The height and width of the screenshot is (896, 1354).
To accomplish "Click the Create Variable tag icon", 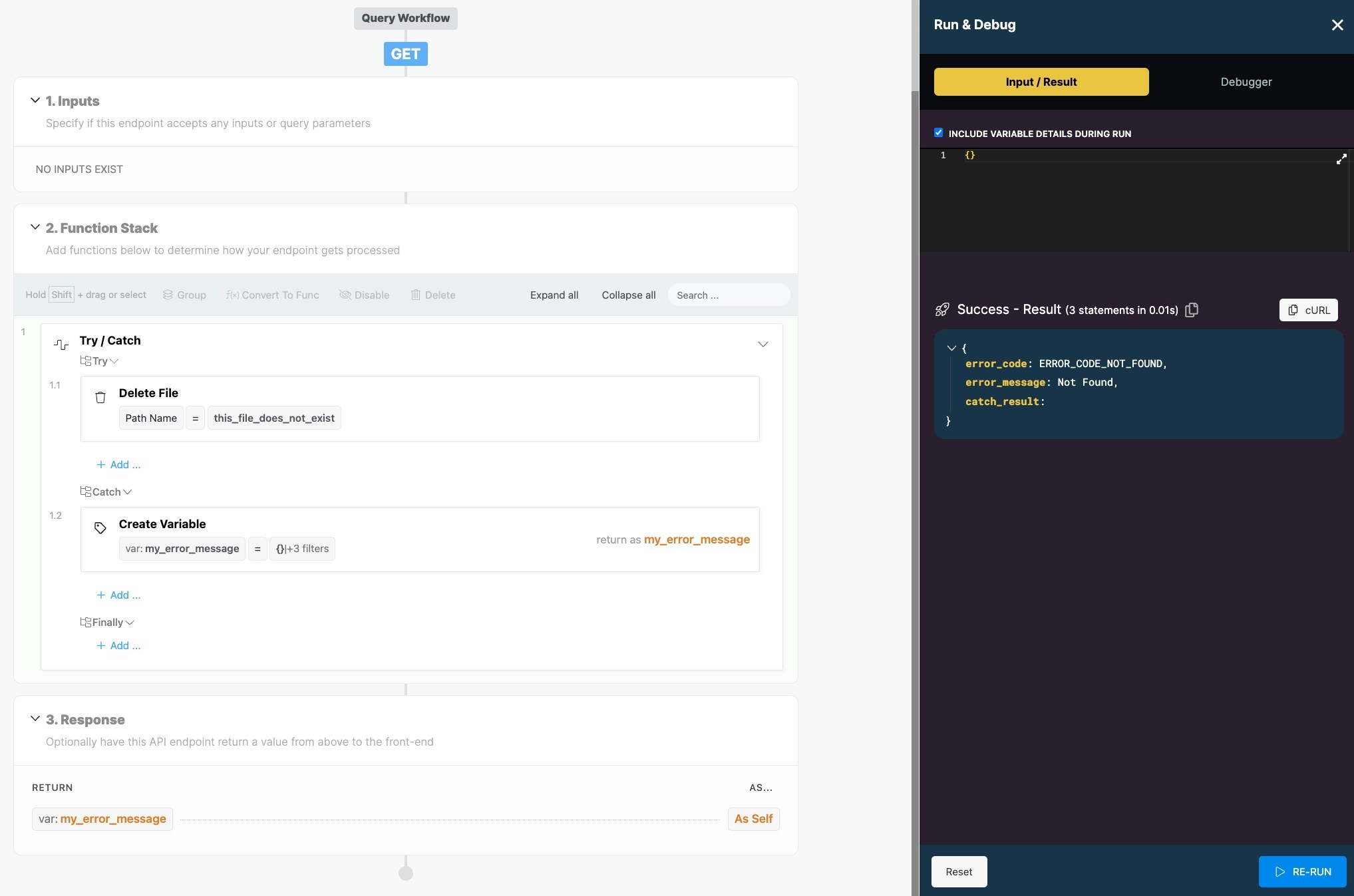I will [100, 528].
